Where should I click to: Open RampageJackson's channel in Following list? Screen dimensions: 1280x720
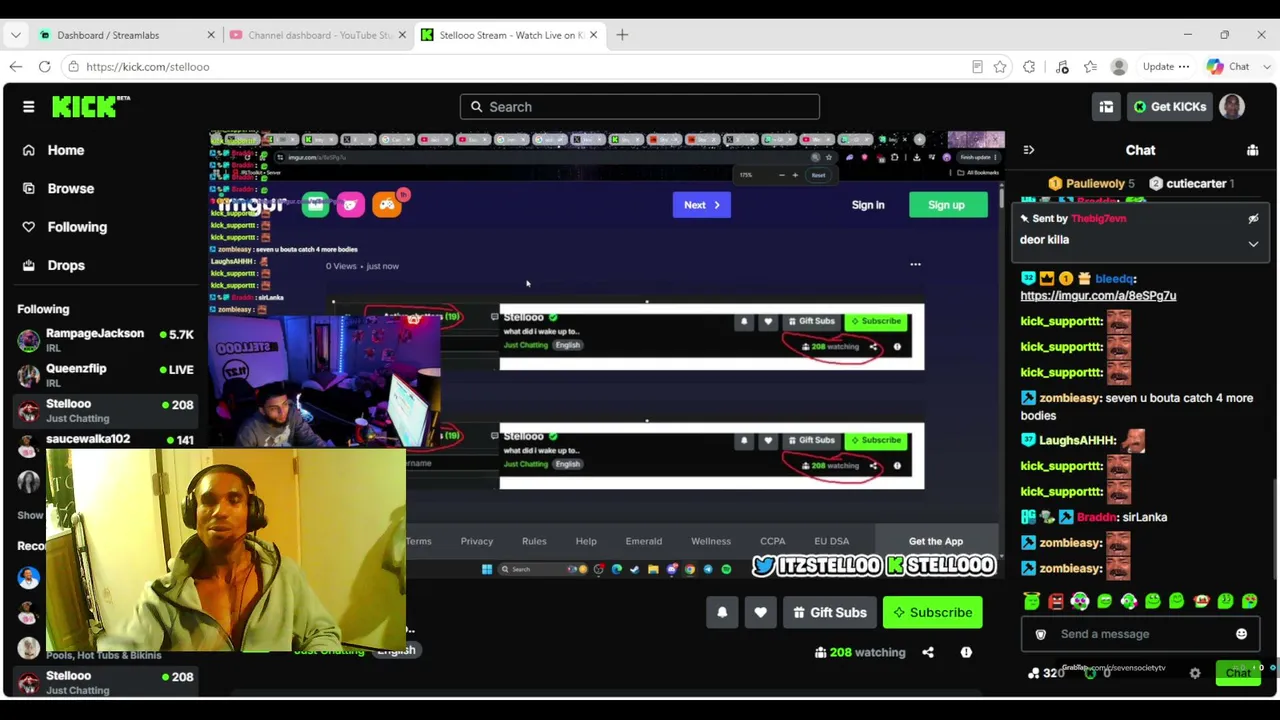(105, 340)
